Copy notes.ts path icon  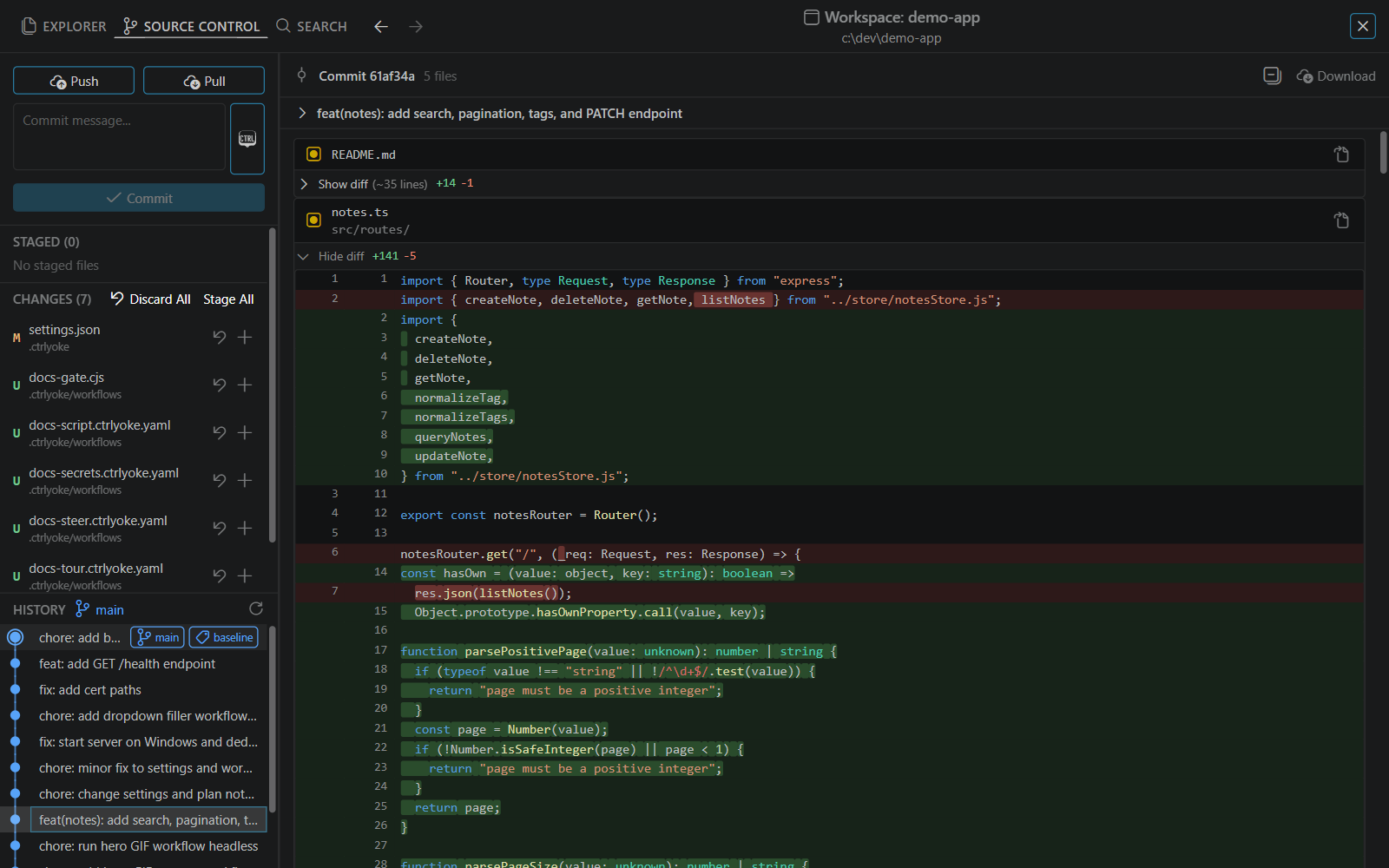coord(1341,220)
